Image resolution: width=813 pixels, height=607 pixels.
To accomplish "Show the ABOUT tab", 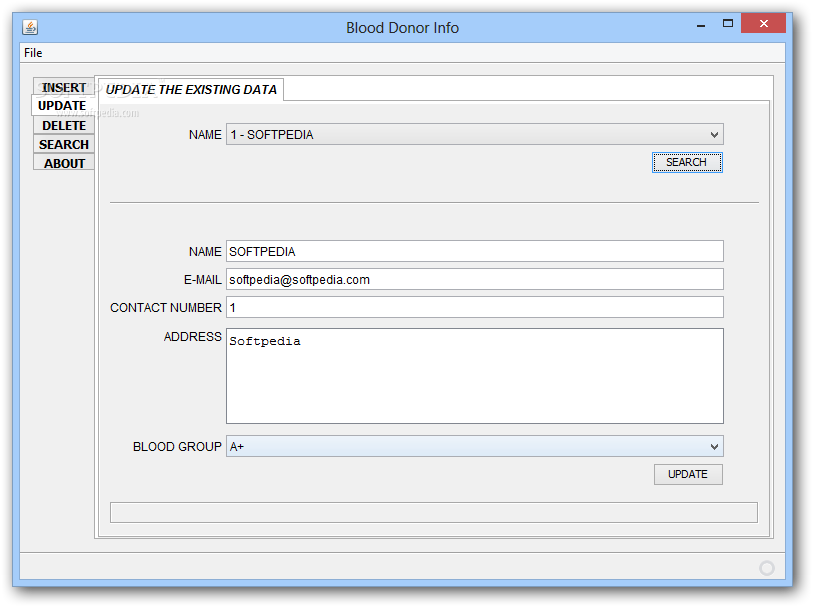I will [64, 163].
